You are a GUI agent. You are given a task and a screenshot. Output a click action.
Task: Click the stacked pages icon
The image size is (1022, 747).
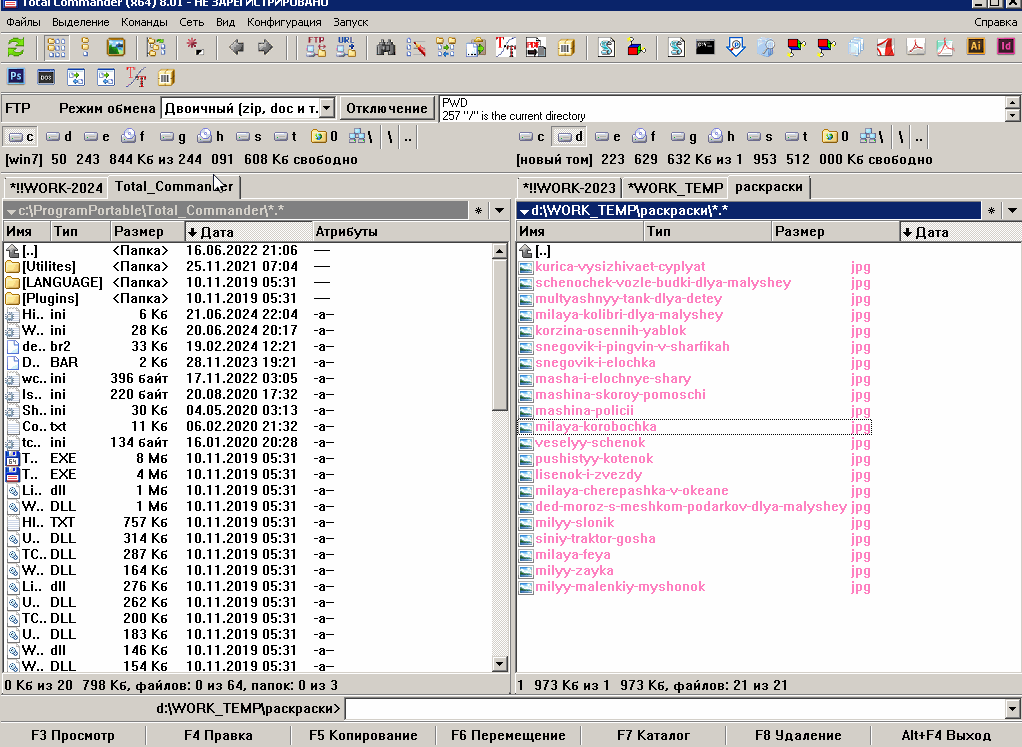coord(856,48)
